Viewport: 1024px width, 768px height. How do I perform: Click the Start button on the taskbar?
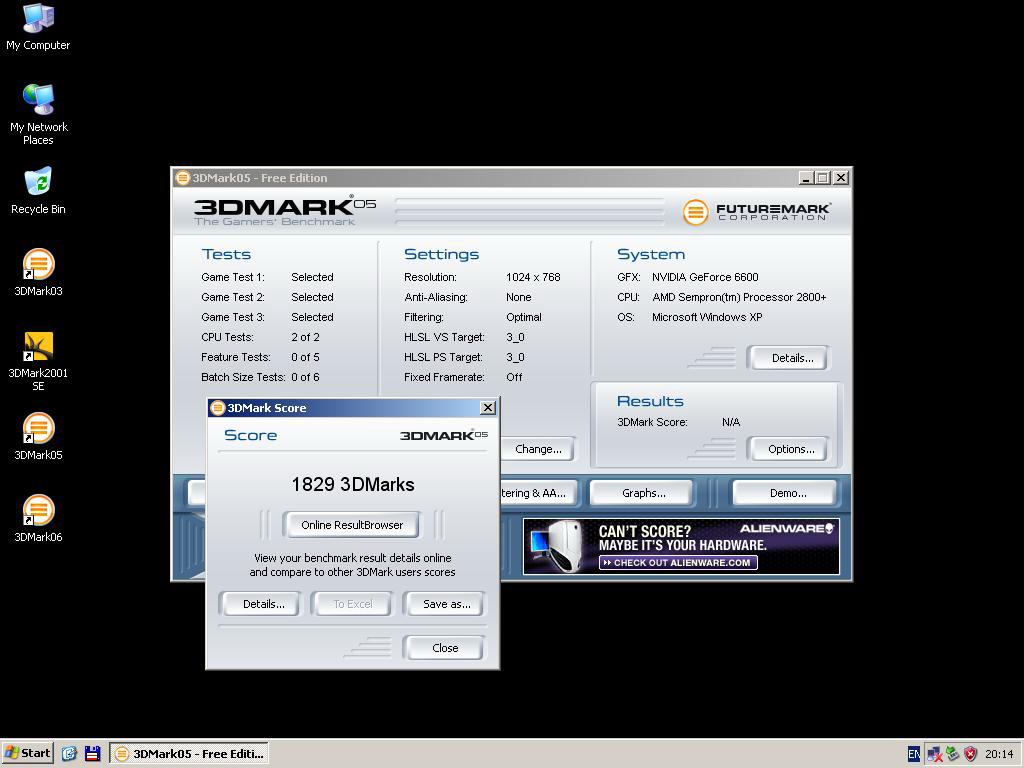27,753
